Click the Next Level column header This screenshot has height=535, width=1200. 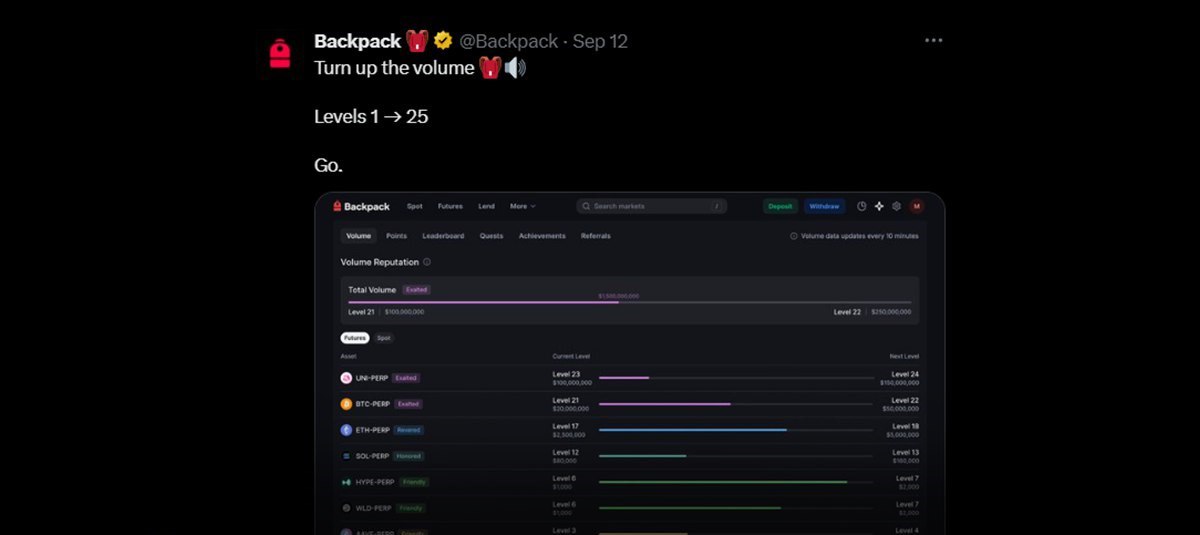click(904, 356)
